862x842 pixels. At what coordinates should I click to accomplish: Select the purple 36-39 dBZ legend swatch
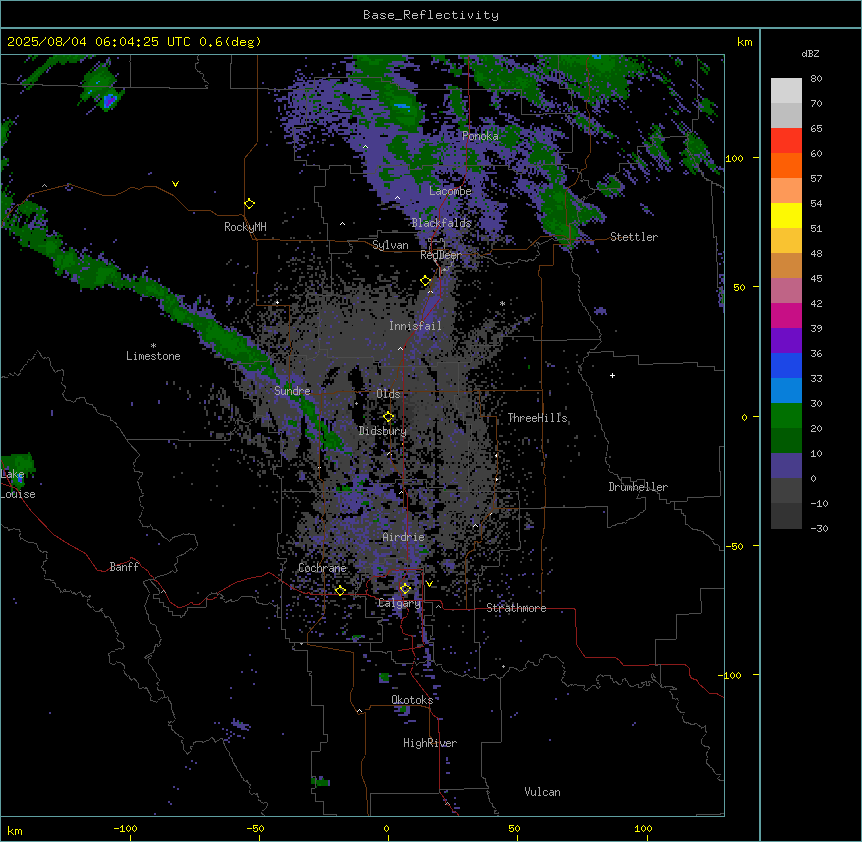[786, 341]
